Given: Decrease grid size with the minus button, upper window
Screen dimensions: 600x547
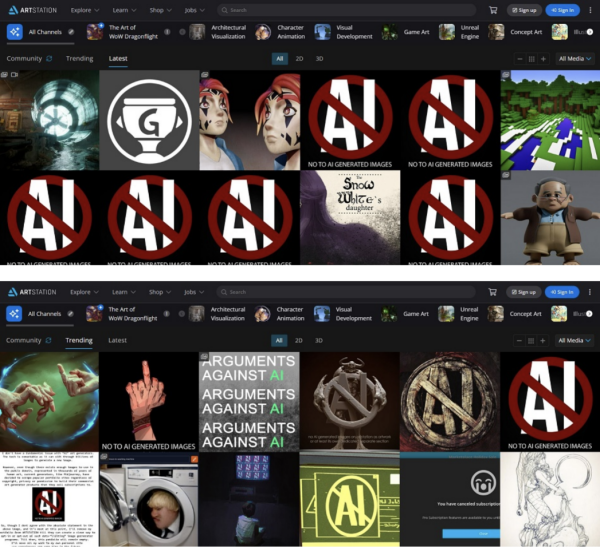Looking at the screenshot, I should click(520, 59).
